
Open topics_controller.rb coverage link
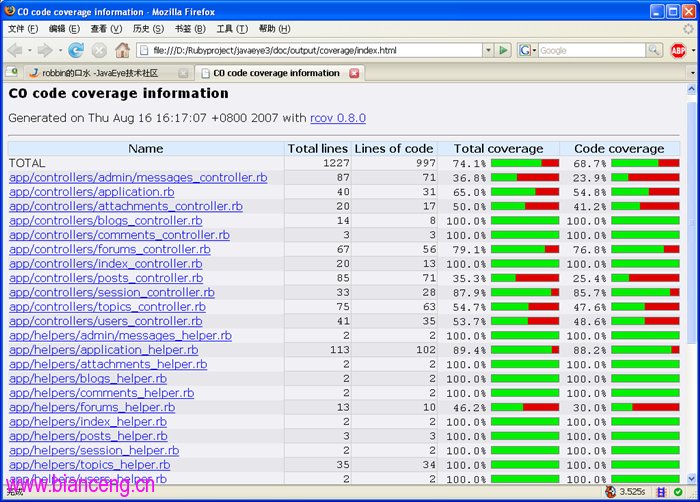click(107, 306)
